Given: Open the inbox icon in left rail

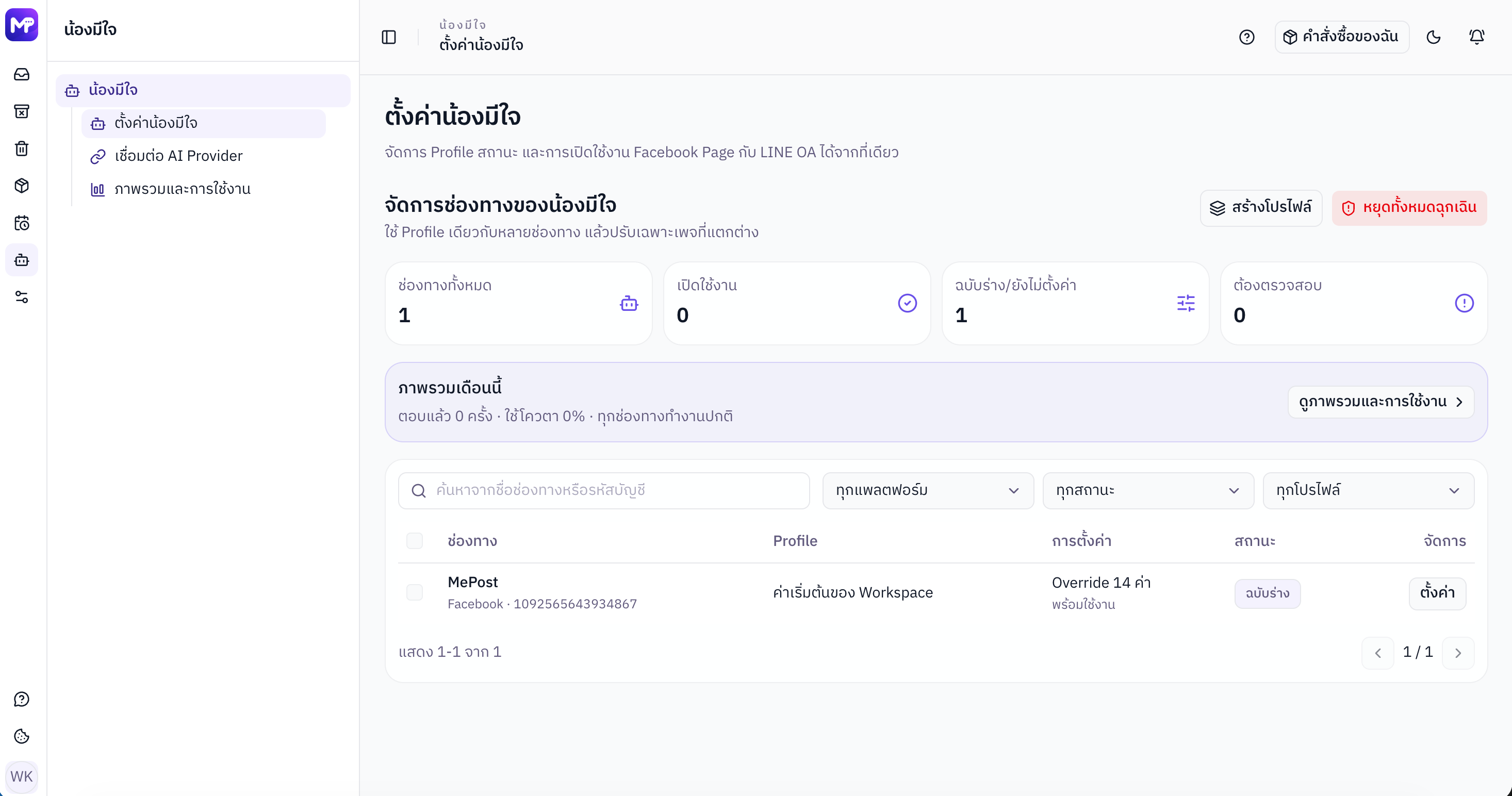Looking at the screenshot, I should point(22,75).
